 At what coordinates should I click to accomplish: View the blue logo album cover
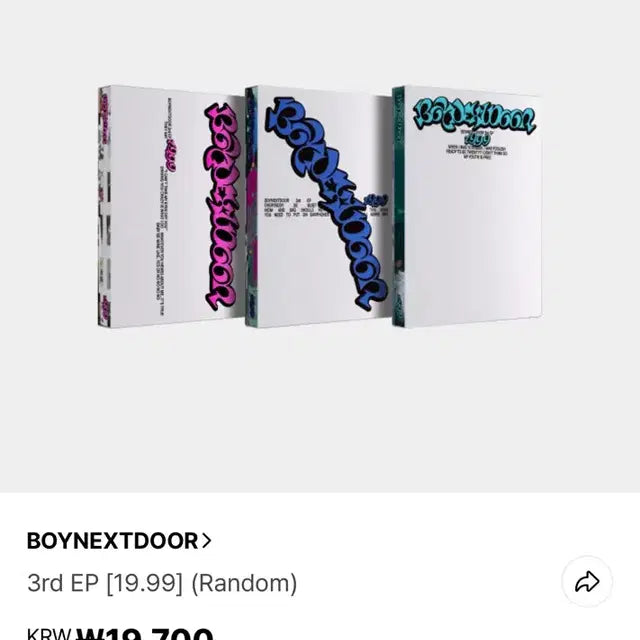click(318, 206)
